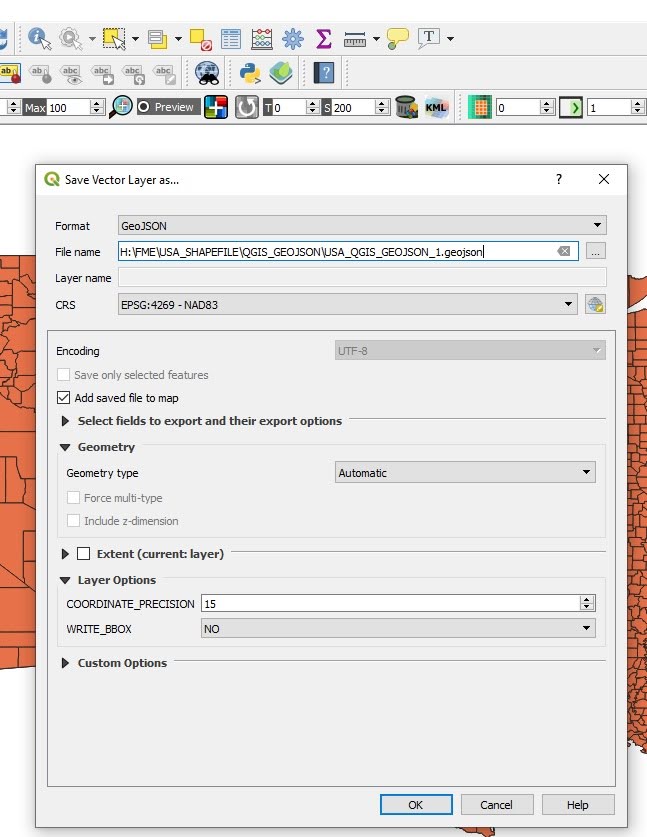Open the field calculator abacus icon

262,39
